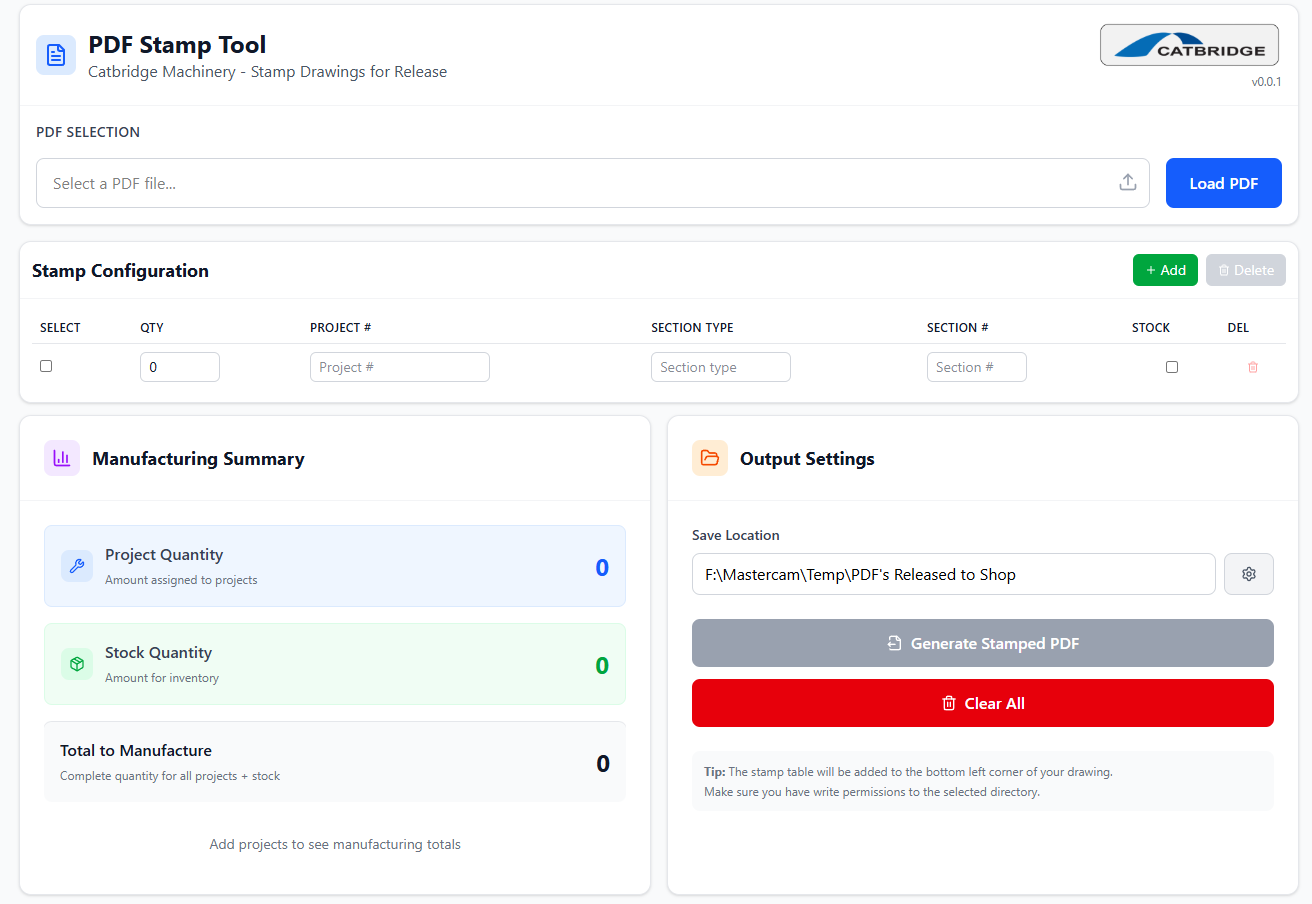Click the Manufacturing Summary chart icon

click(x=62, y=458)
